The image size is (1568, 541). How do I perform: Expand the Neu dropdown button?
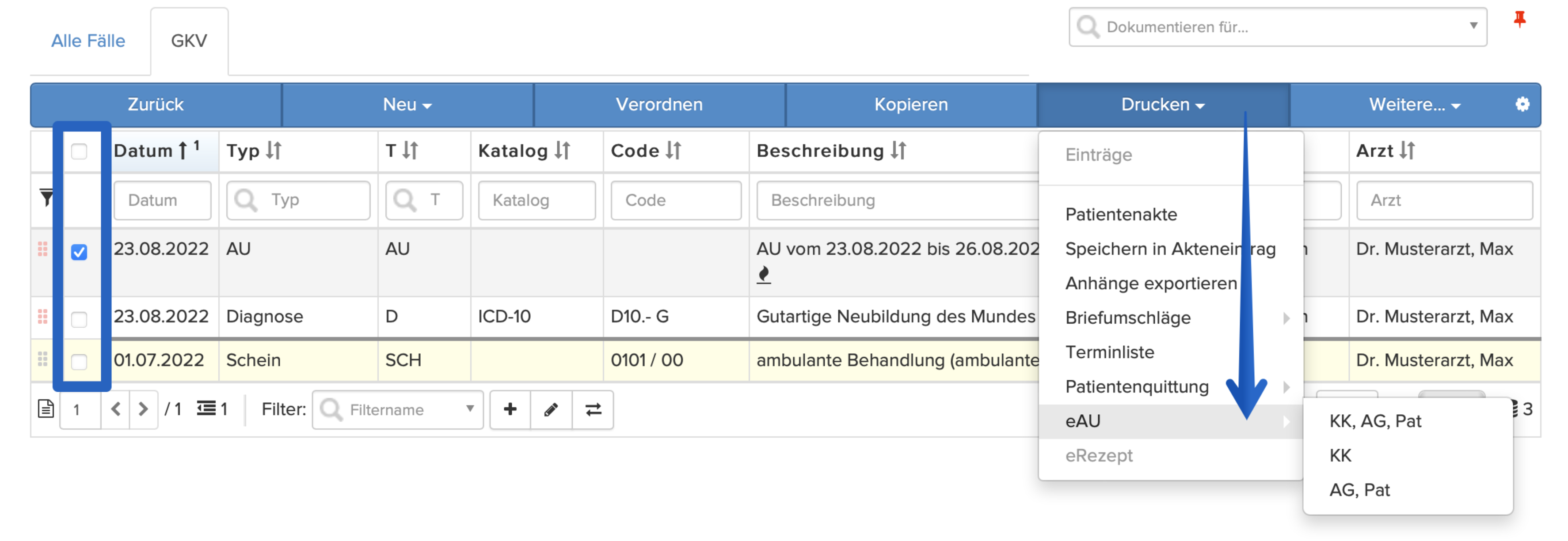[407, 105]
